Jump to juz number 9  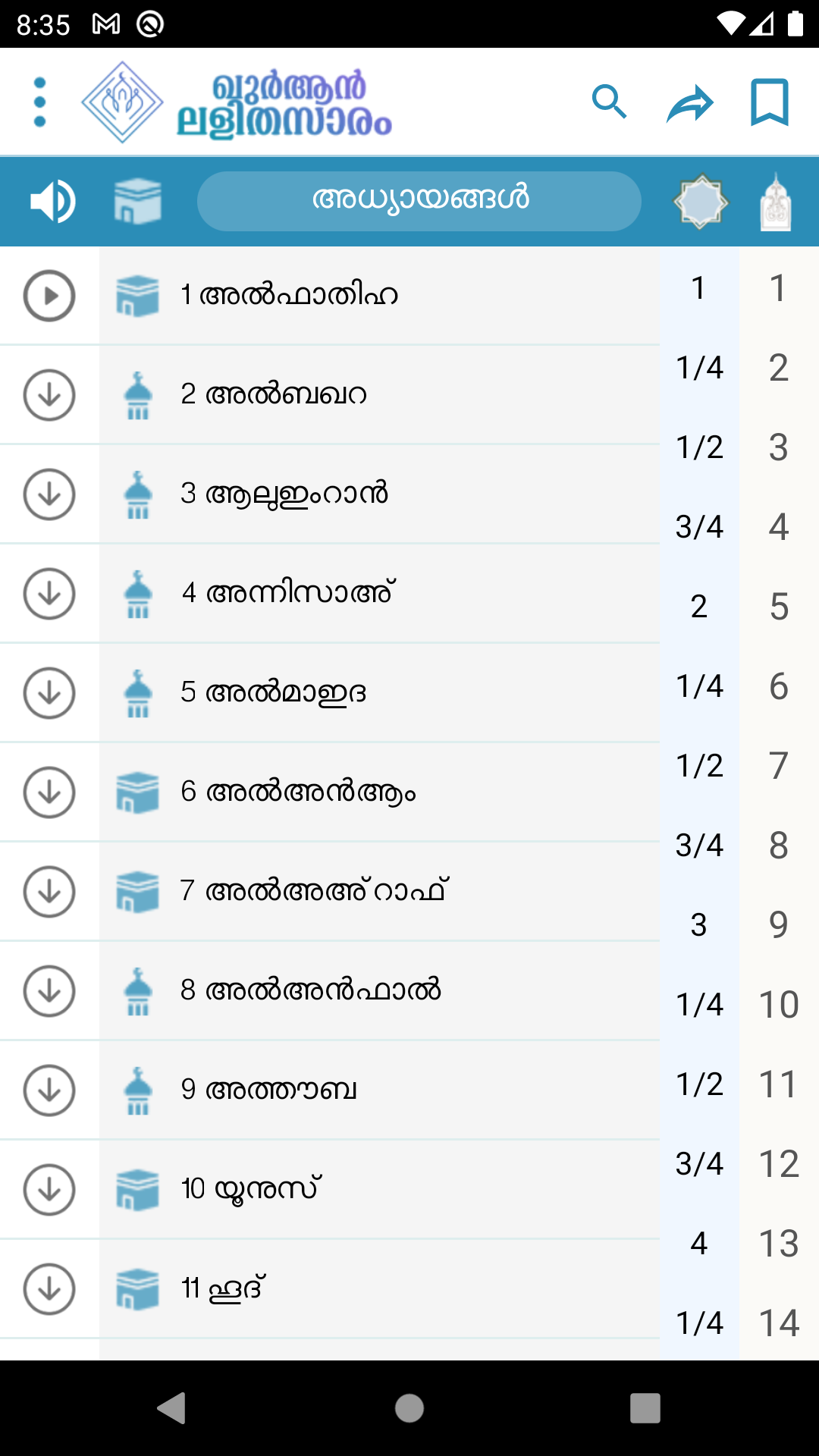(778, 925)
